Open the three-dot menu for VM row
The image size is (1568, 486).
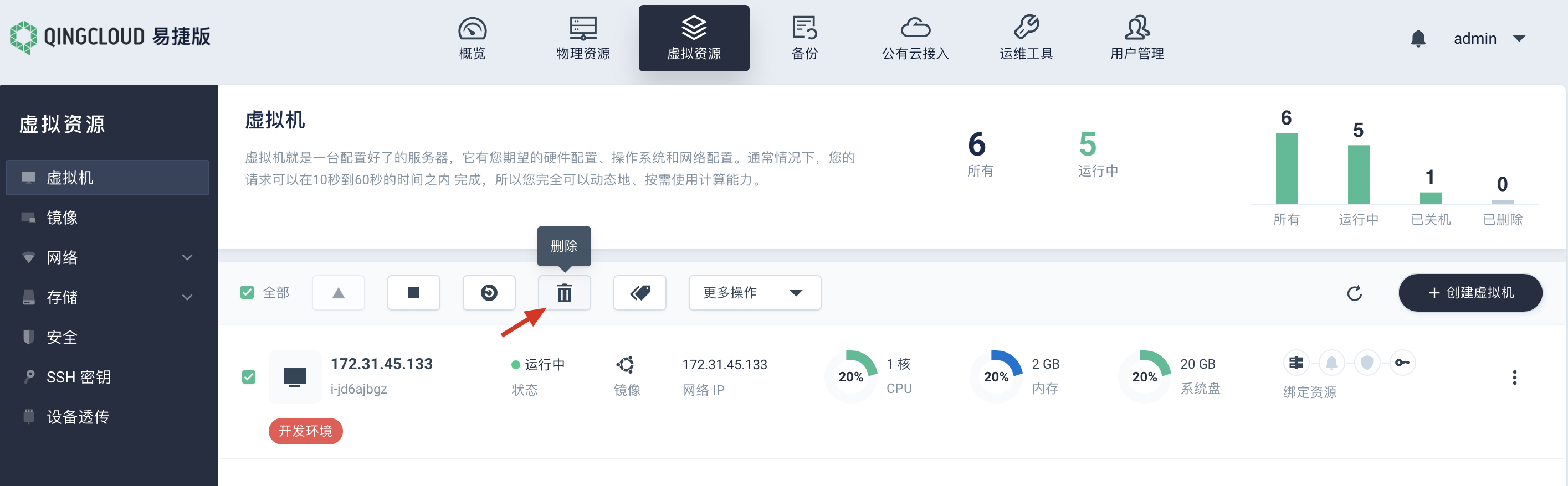tap(1514, 378)
